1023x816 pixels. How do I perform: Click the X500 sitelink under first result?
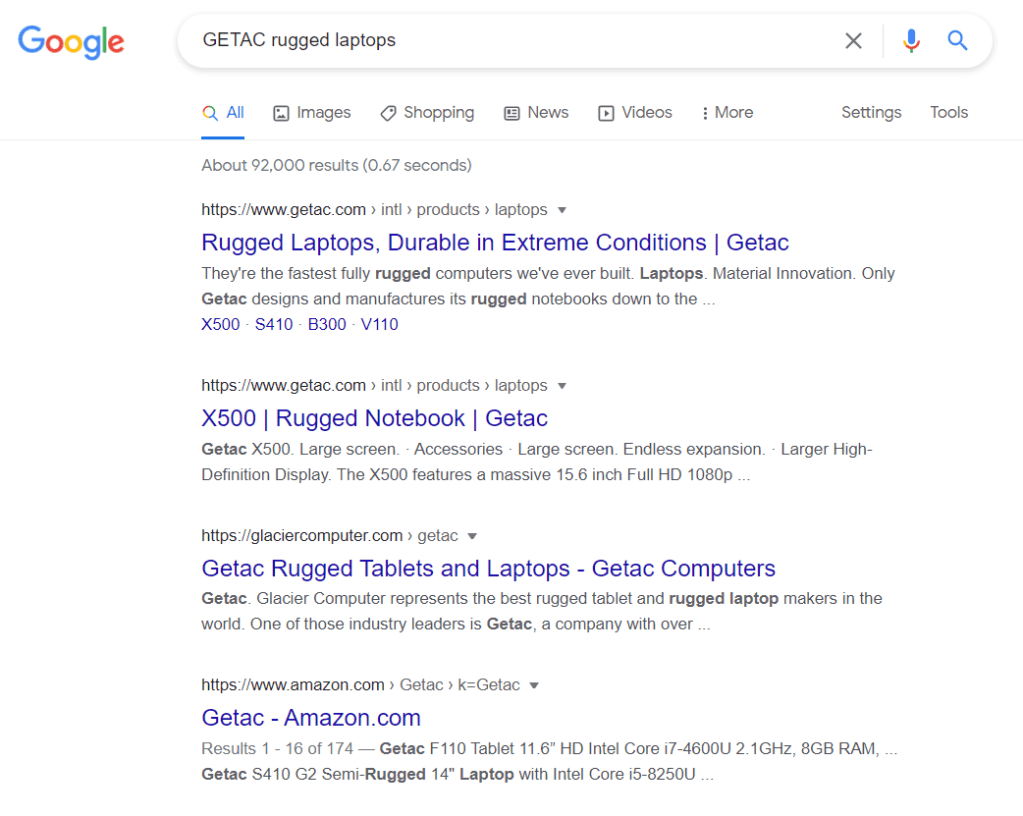click(221, 324)
